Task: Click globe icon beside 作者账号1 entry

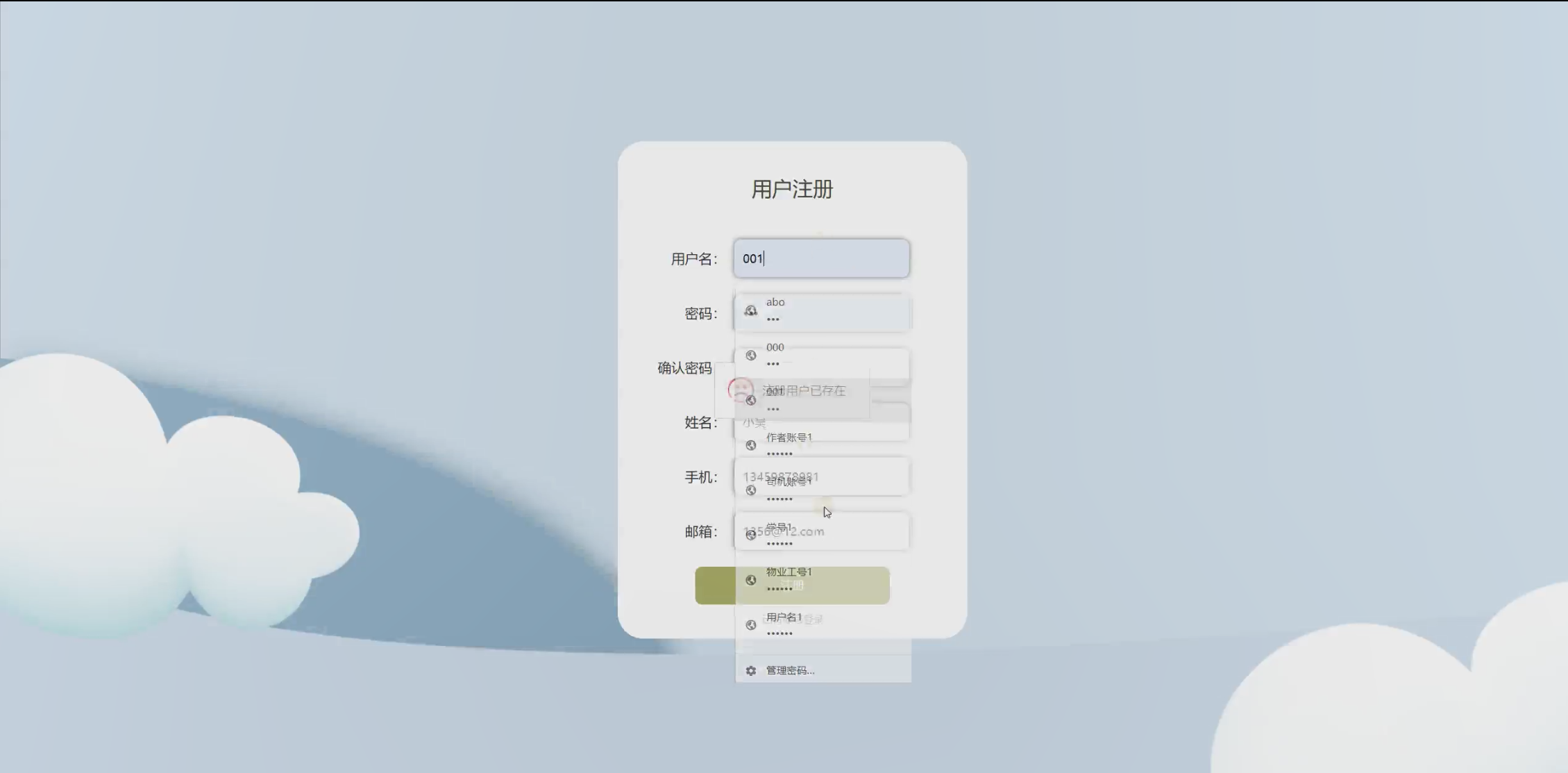Action: click(750, 445)
